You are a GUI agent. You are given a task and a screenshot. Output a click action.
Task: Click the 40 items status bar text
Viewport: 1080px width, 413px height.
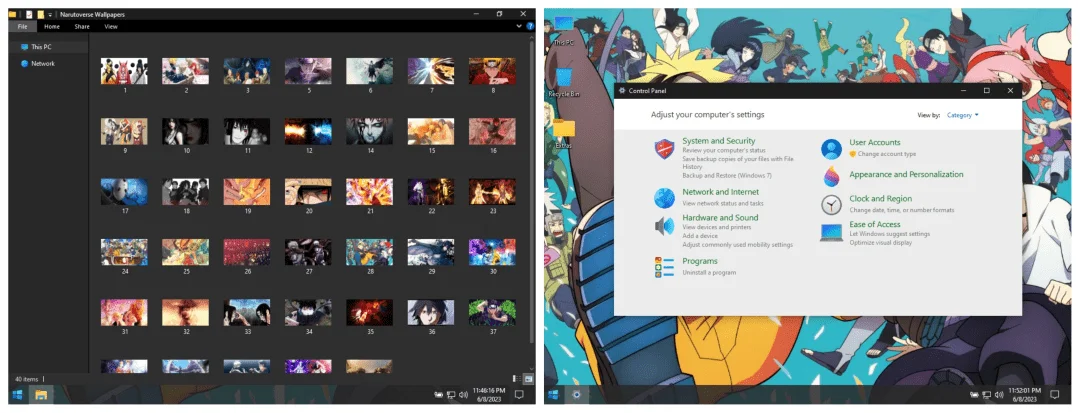[x=28, y=379]
